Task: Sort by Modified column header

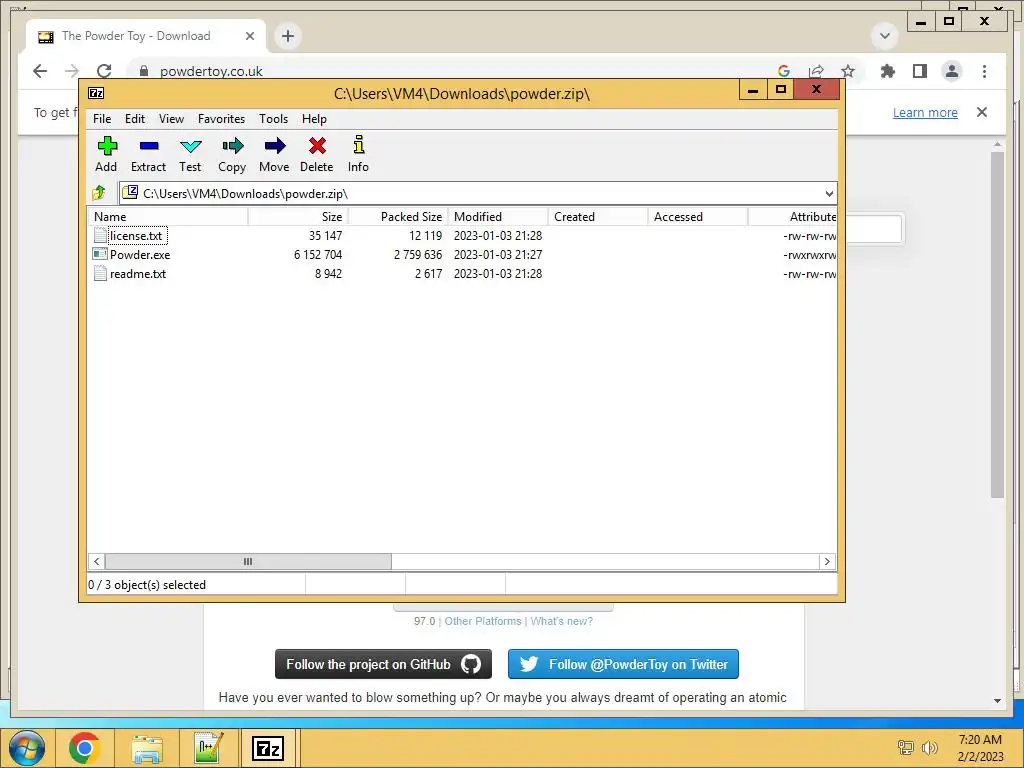Action: coord(498,217)
